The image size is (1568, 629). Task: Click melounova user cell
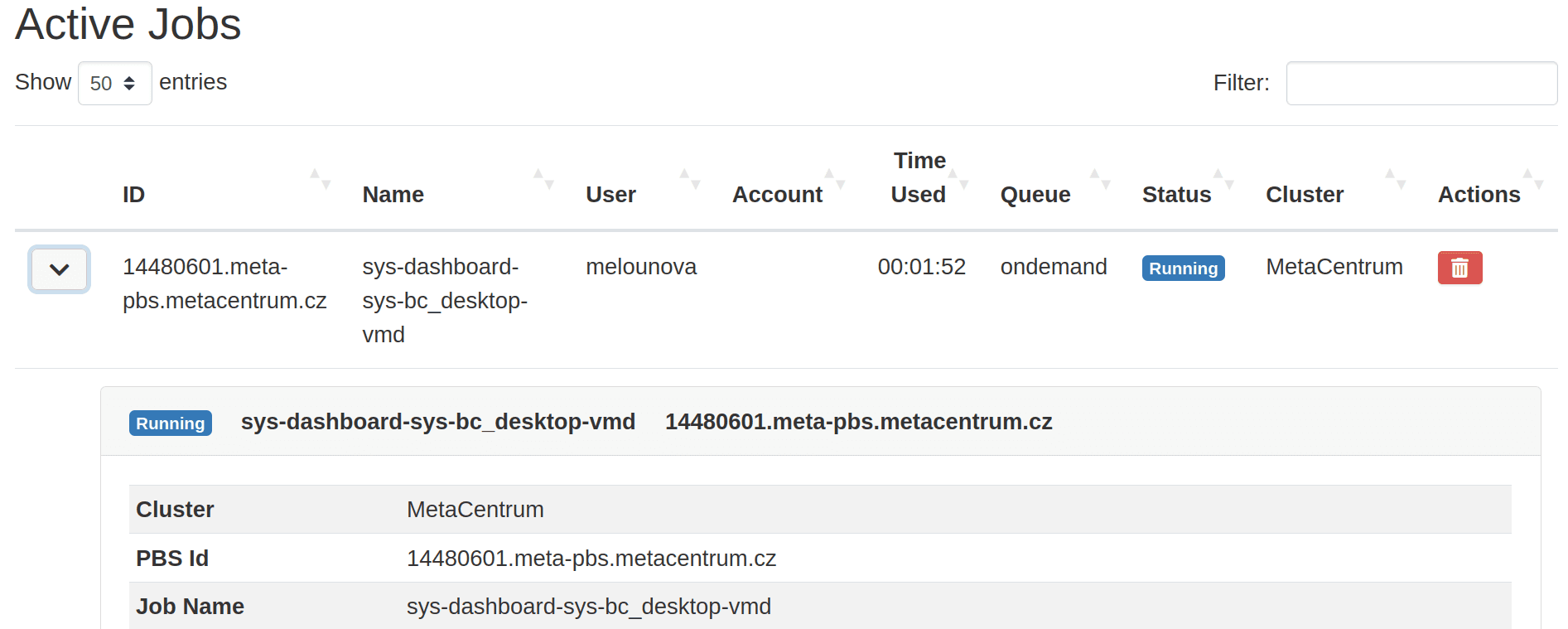[x=640, y=267]
